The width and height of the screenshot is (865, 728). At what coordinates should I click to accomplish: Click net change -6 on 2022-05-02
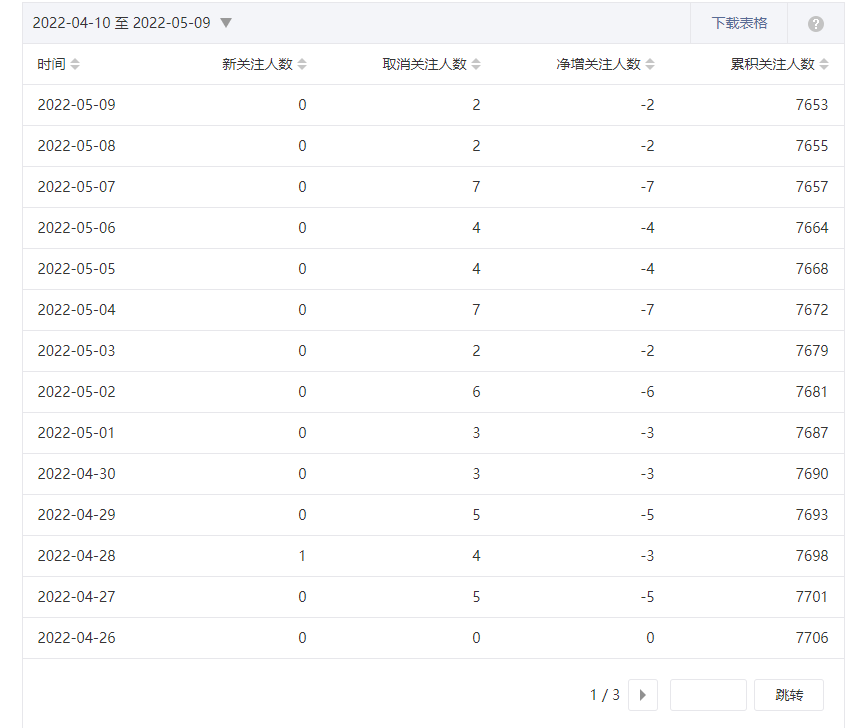647,392
